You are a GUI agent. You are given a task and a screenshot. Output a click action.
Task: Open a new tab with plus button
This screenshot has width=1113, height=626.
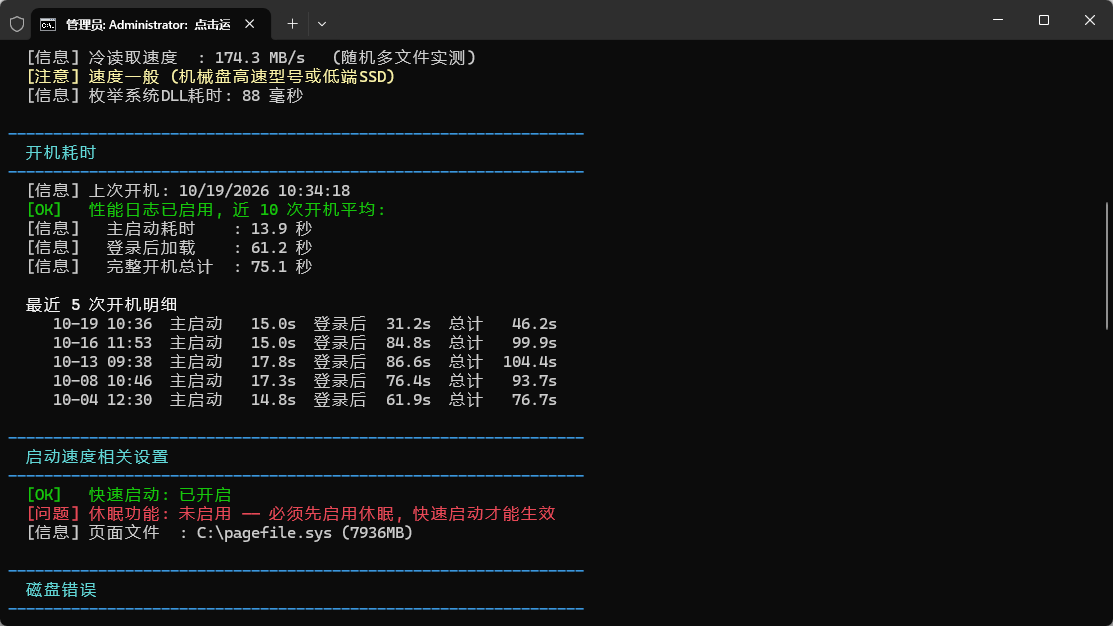(x=292, y=24)
